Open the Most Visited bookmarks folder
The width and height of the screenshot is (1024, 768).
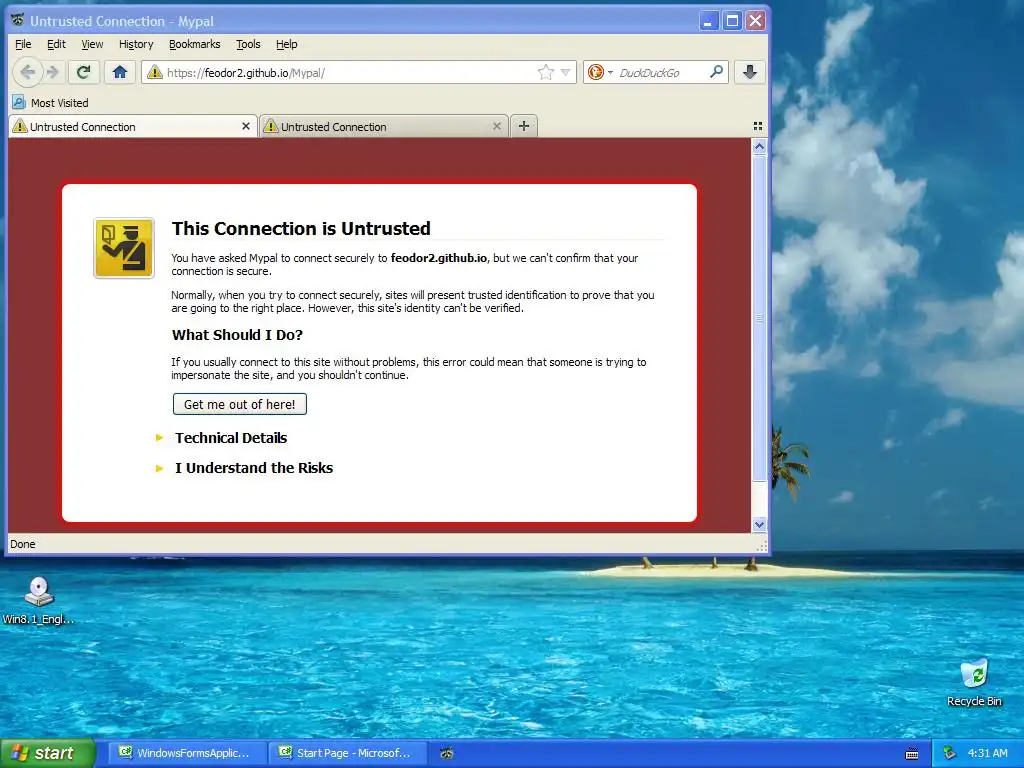(x=50, y=103)
